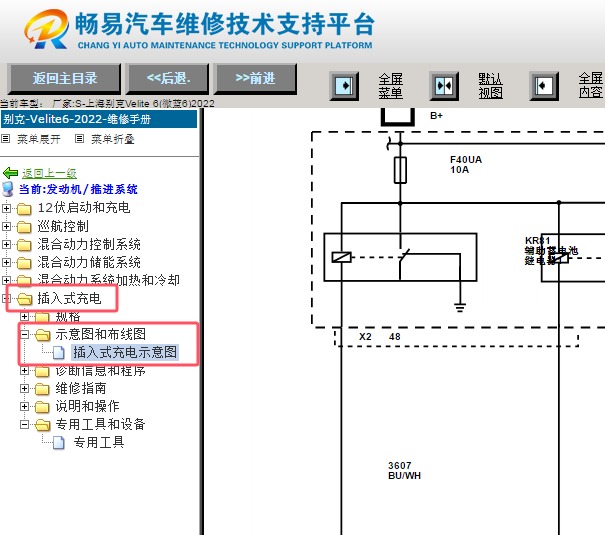Open the 插入式充电示意图 document
This screenshot has height=535, width=605.
click(125, 352)
